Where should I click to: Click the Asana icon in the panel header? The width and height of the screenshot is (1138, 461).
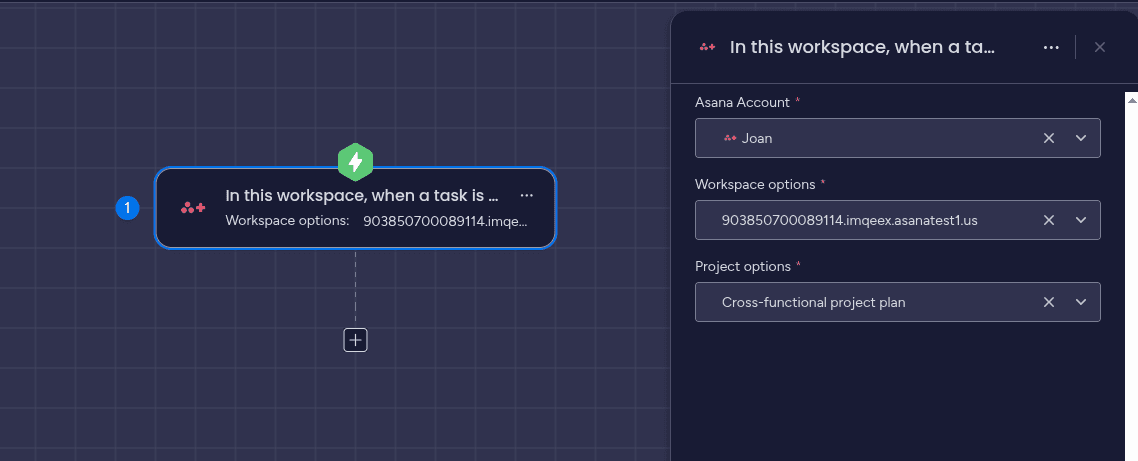click(x=707, y=47)
